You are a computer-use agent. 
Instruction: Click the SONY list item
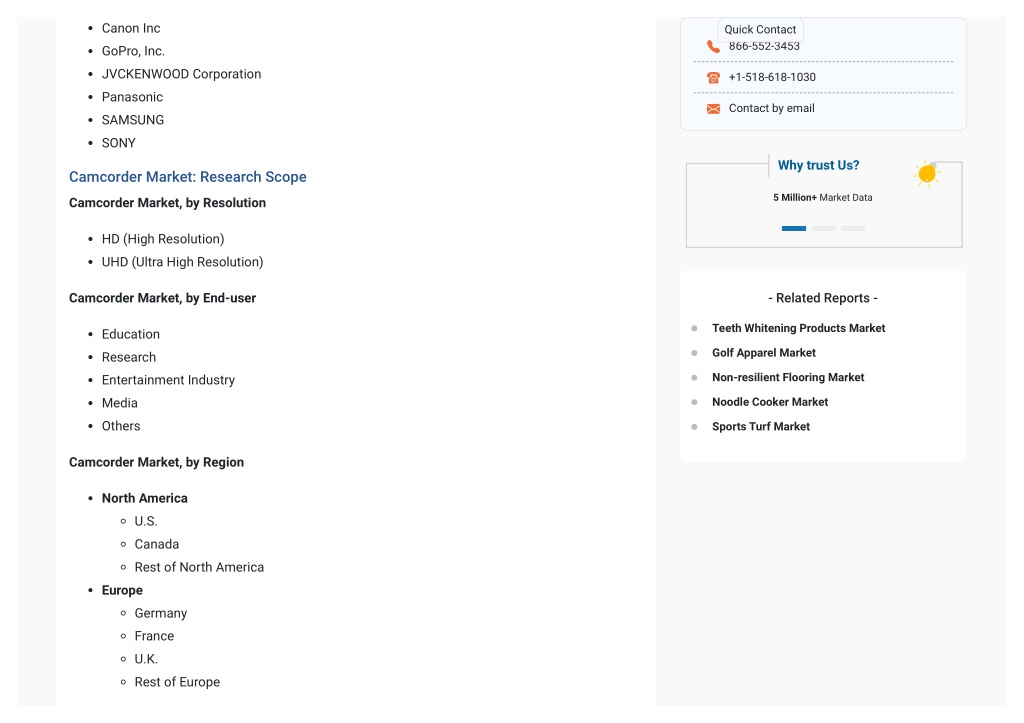[118, 143]
